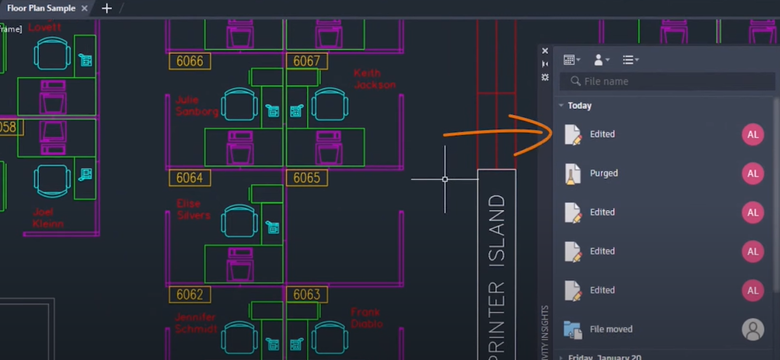Open Activity Insights palette properties gear
The height and width of the screenshot is (360, 780).
coord(545,77)
